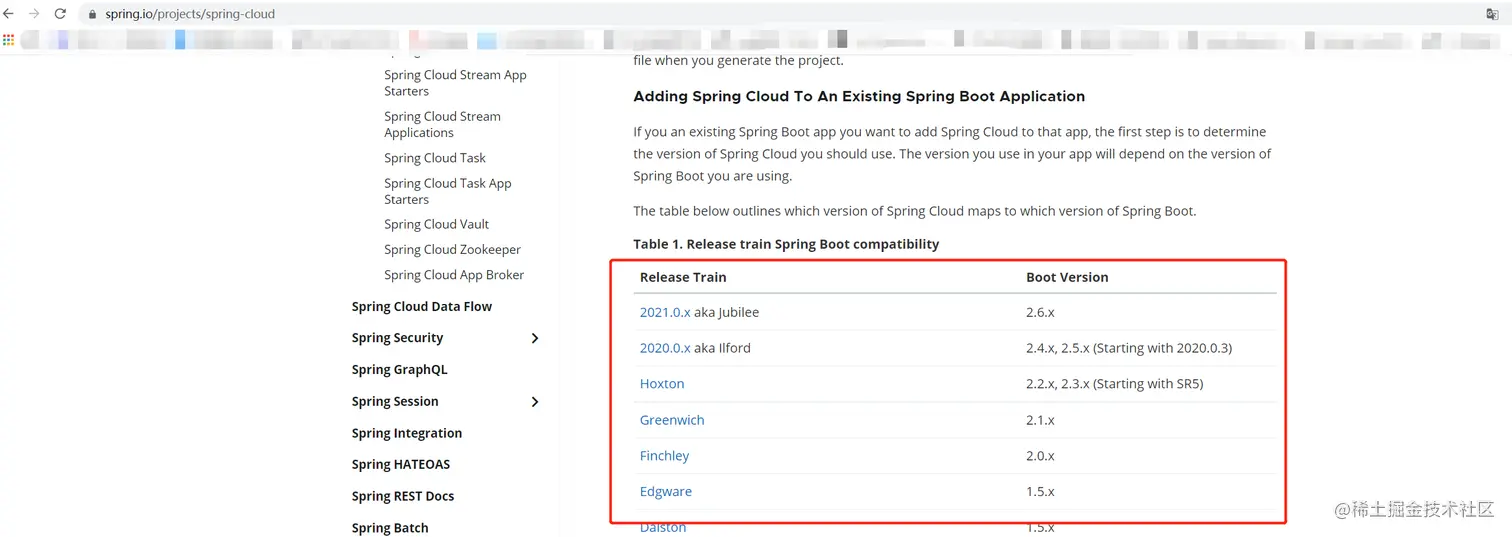Click the 'Table 1. Release train Spring Boot compatibility' caption

tap(786, 244)
